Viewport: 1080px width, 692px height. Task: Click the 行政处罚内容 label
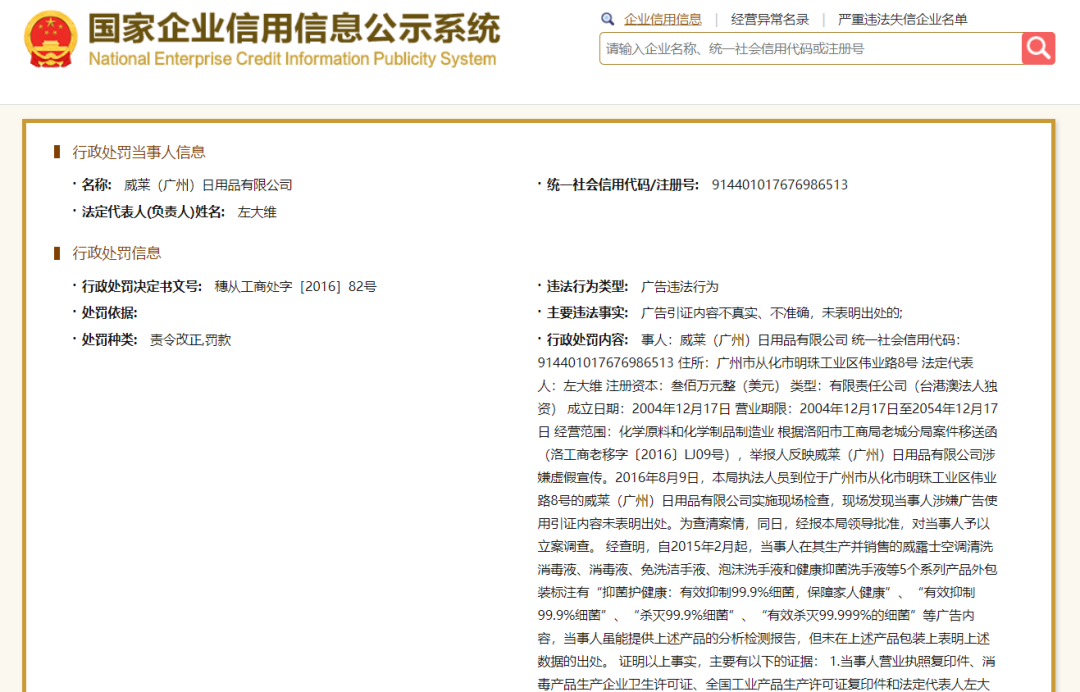[x=587, y=340]
